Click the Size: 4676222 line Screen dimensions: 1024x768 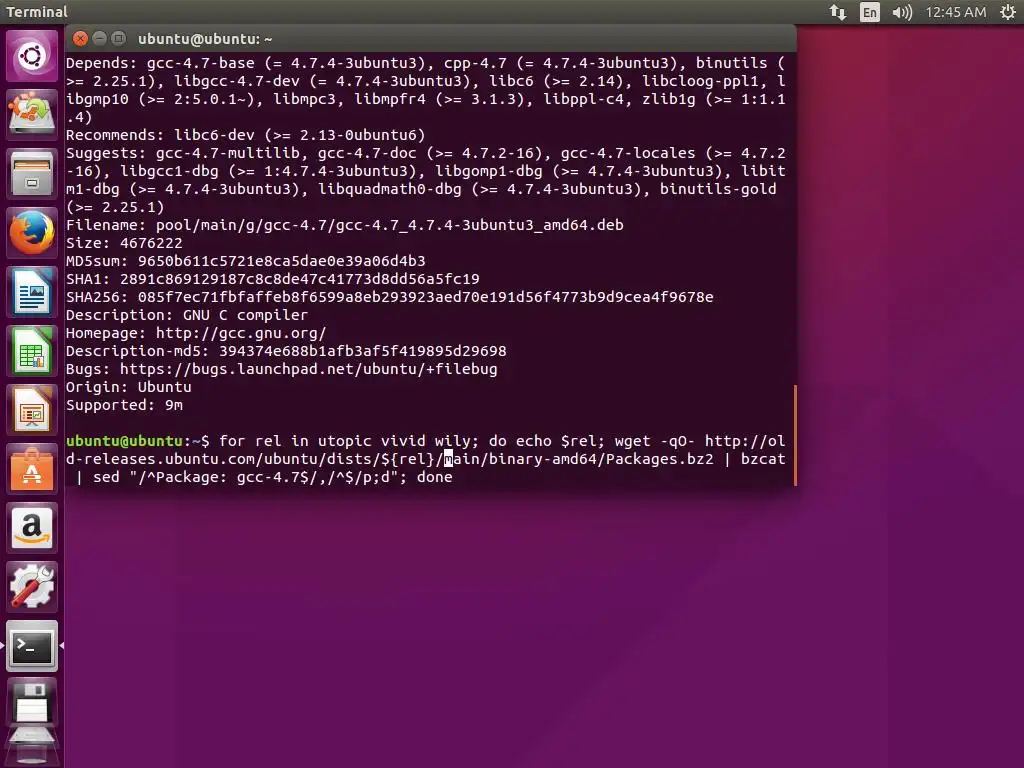pos(124,243)
